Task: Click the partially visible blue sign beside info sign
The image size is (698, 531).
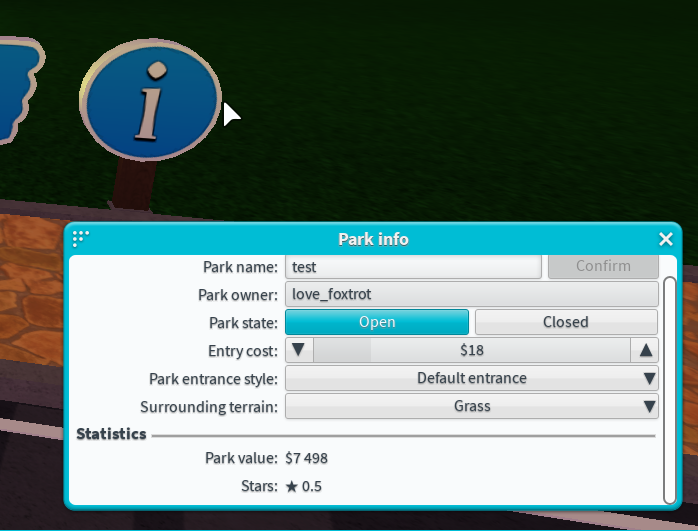Action: 20,89
